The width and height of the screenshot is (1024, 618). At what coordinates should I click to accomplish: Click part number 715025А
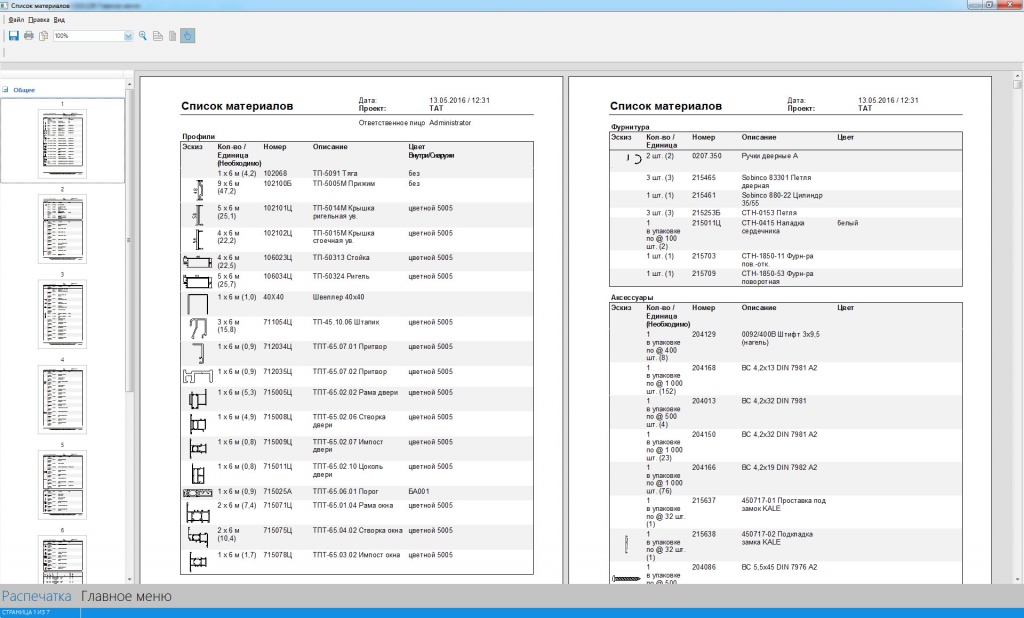click(278, 491)
